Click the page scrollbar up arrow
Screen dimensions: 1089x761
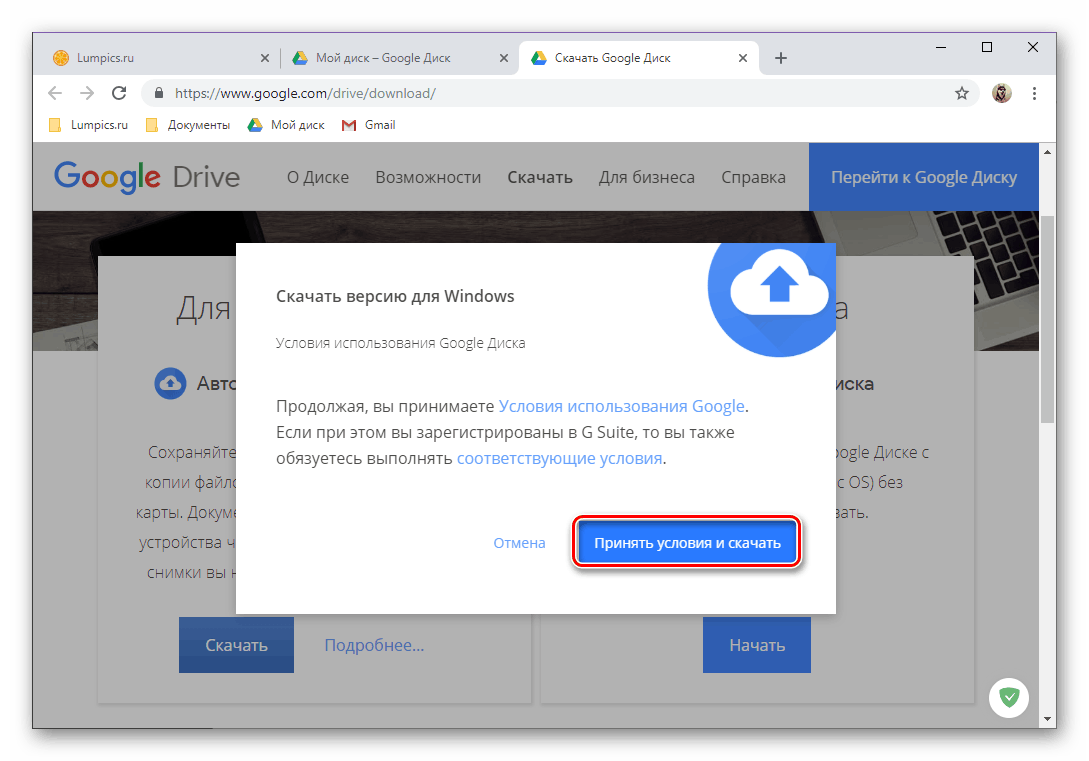tap(1047, 151)
